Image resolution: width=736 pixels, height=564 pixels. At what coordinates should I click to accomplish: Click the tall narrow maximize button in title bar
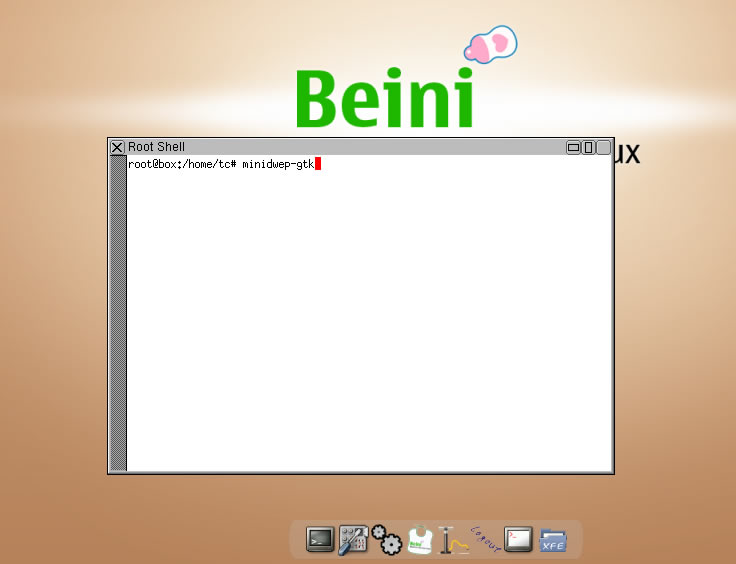tap(588, 147)
